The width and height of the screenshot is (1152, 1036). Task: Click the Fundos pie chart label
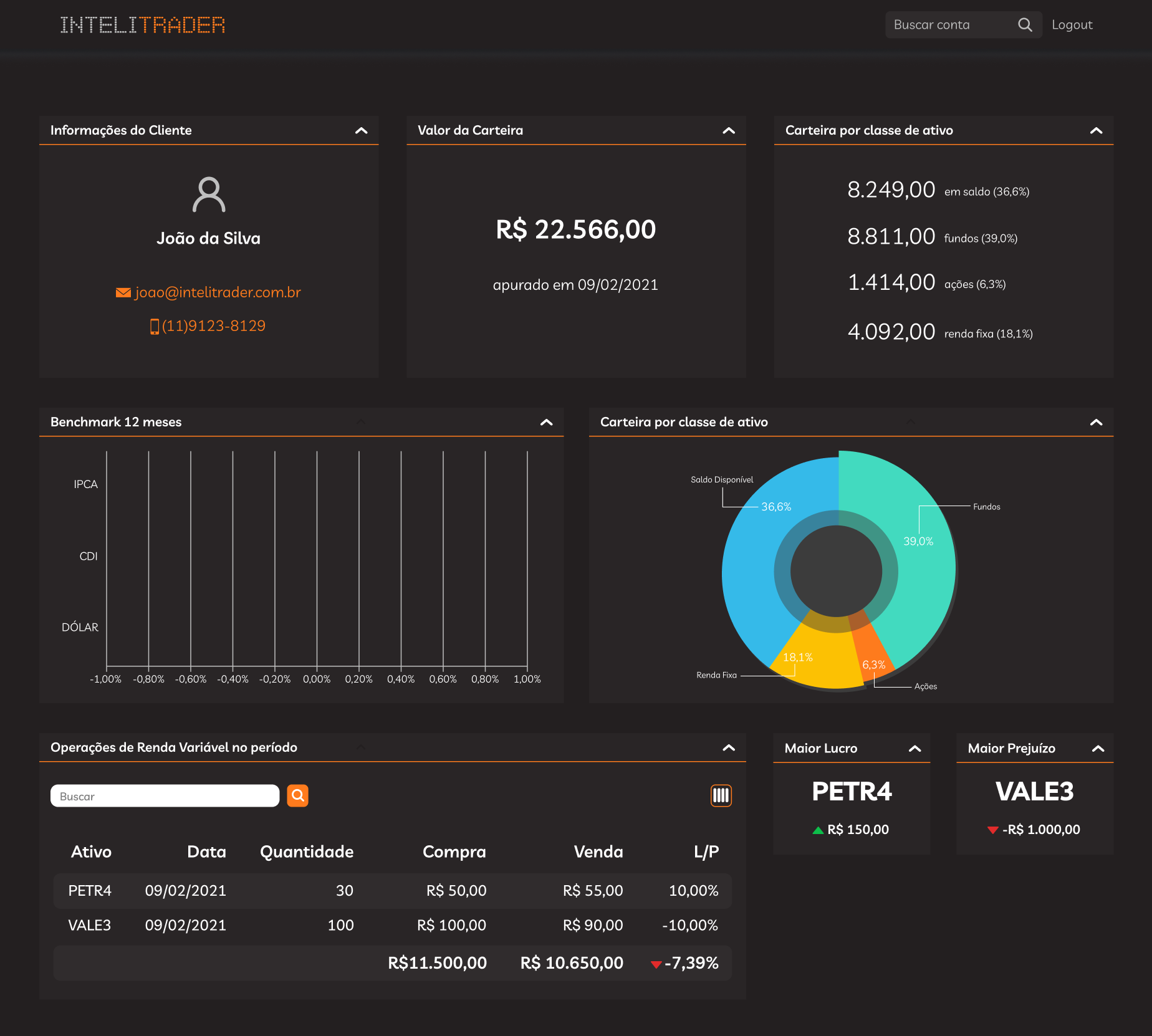click(987, 507)
